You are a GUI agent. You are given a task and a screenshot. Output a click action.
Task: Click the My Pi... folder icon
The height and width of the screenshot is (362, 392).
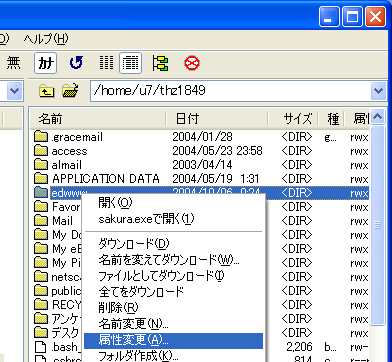(x=41, y=263)
